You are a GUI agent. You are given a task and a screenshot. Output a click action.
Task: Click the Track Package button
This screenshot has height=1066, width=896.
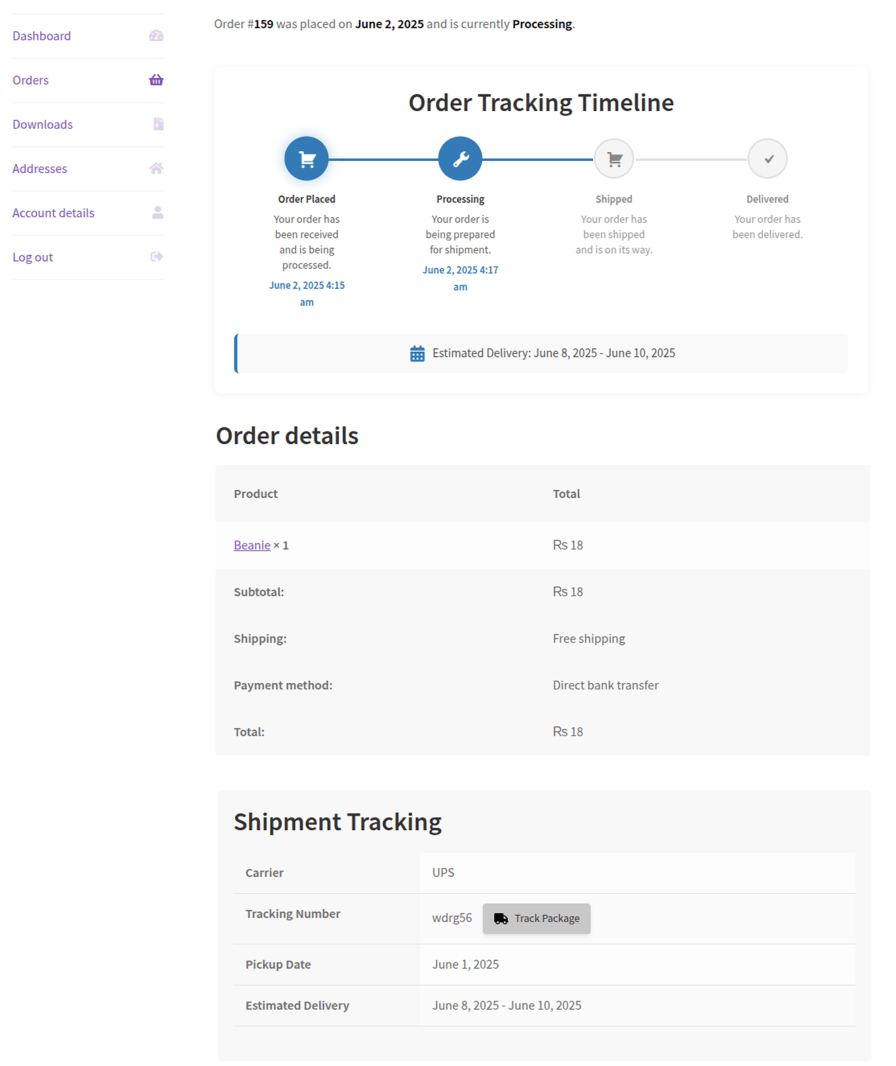(x=536, y=918)
